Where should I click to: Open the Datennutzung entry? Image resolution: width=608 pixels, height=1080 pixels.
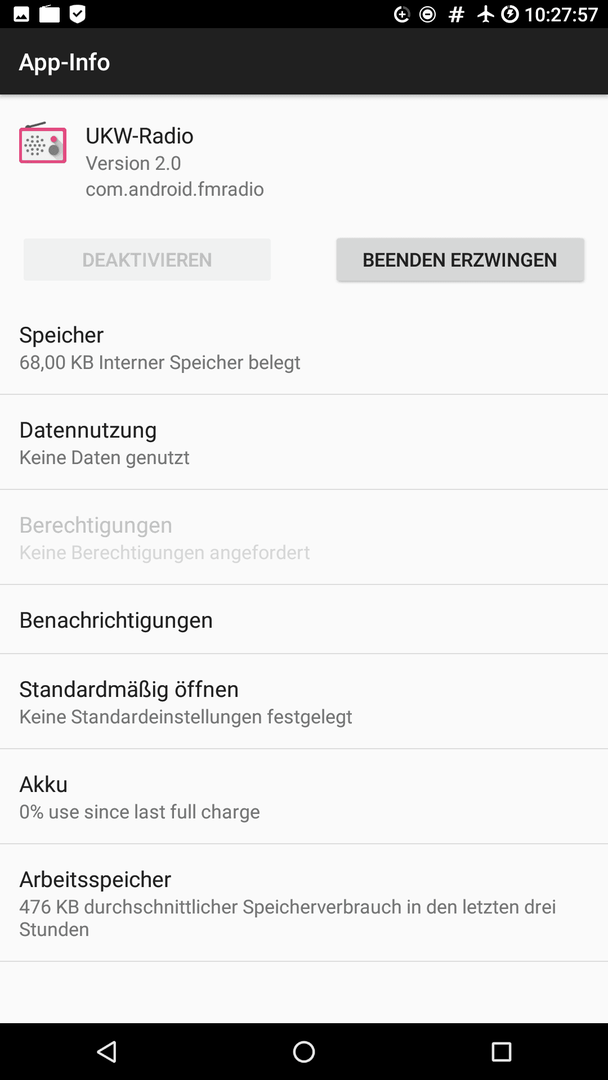(x=304, y=443)
